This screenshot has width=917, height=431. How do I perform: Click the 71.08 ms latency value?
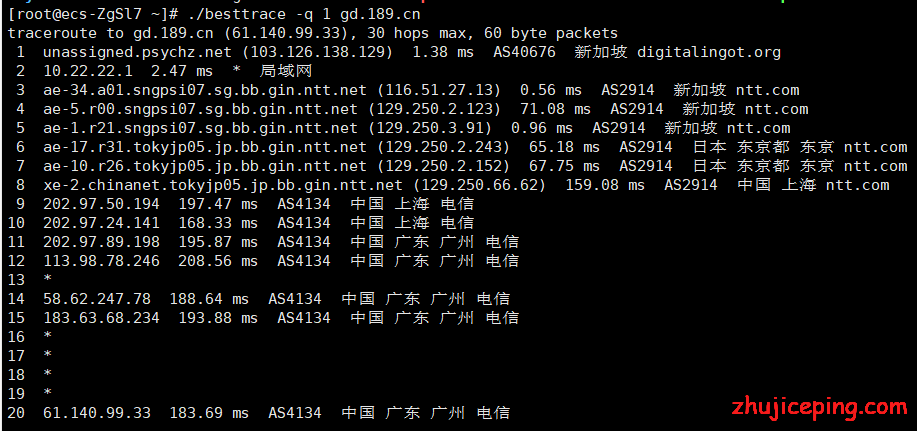[x=550, y=109]
